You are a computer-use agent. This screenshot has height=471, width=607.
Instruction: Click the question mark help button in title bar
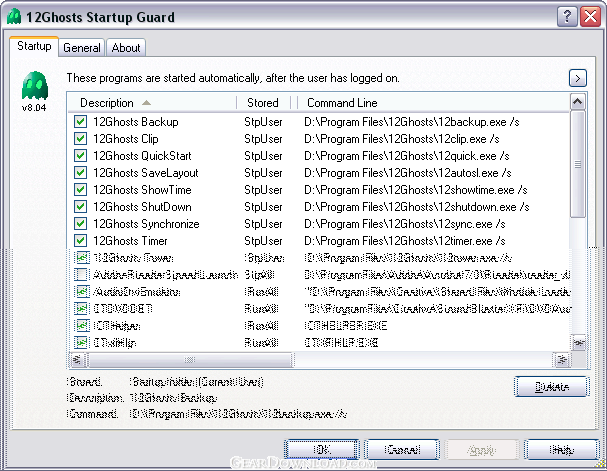[567, 17]
